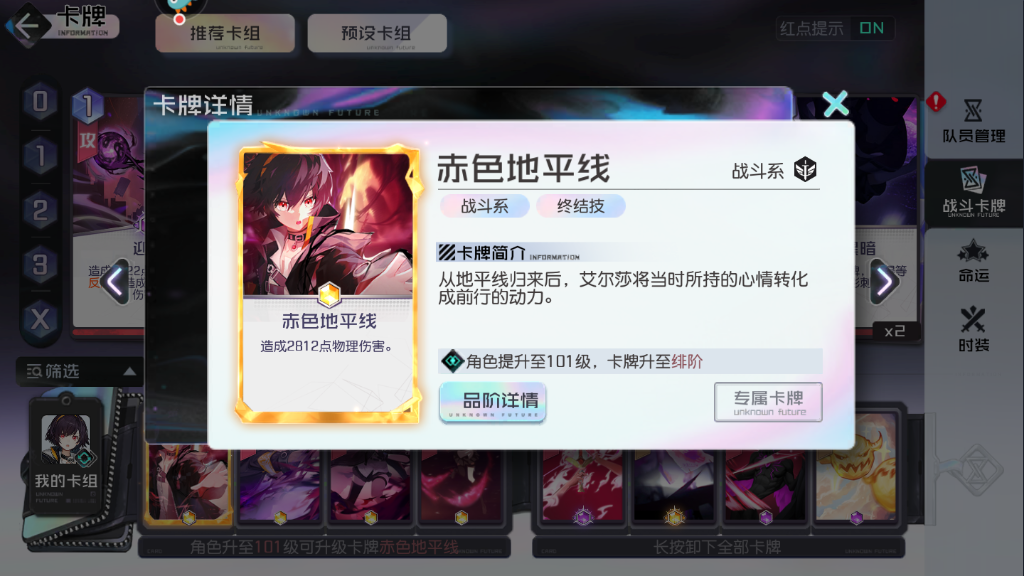This screenshot has width=1024, height=576.
Task: Show previous card with left chevron
Action: 115,282
